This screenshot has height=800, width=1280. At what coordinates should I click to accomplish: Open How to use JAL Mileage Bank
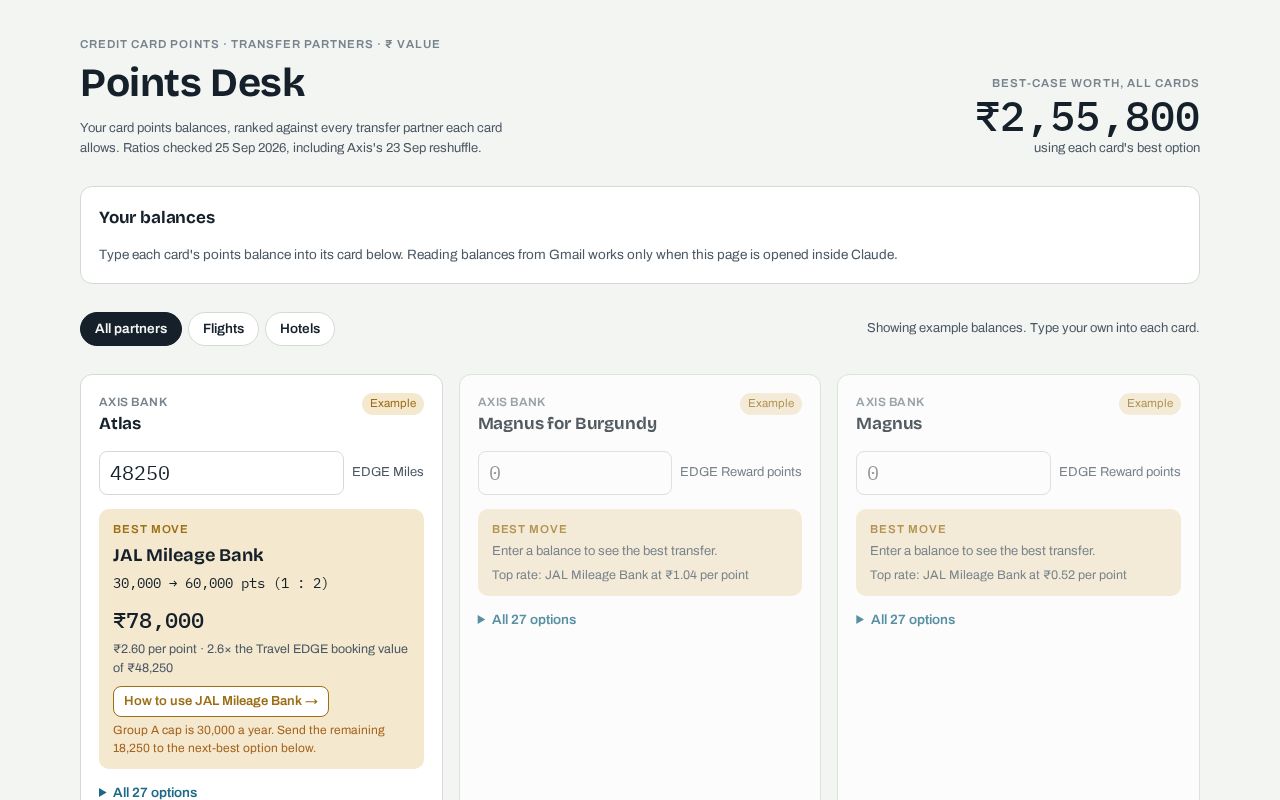(x=221, y=701)
